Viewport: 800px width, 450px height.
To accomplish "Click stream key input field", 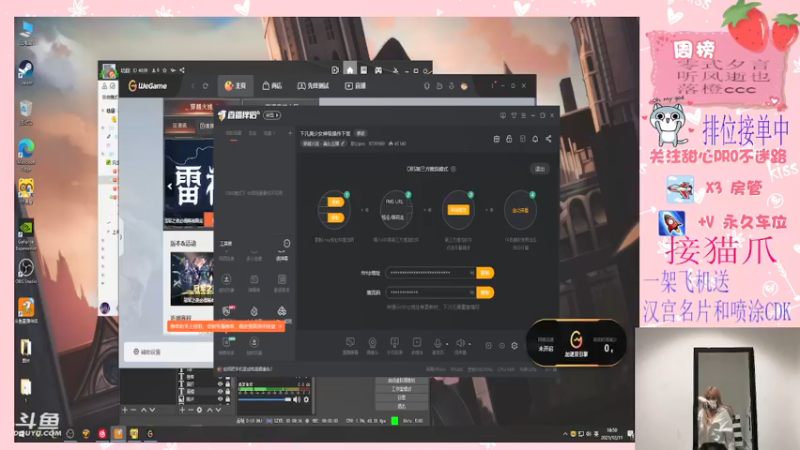I will pyautogui.click(x=430, y=292).
